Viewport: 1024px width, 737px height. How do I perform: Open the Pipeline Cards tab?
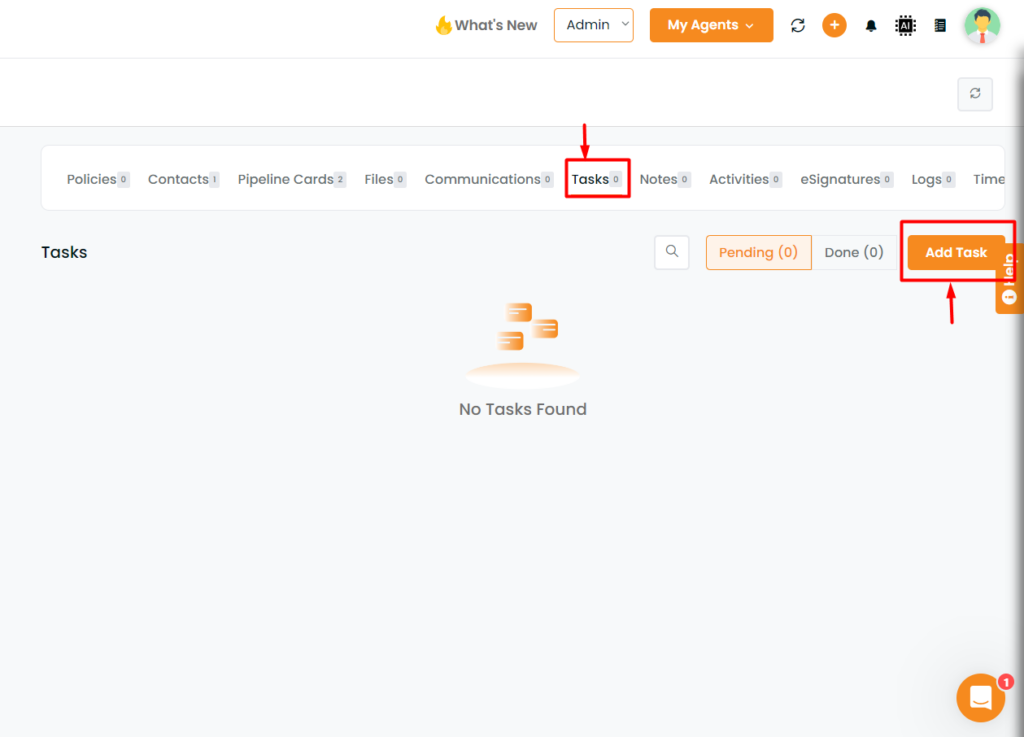tap(292, 180)
